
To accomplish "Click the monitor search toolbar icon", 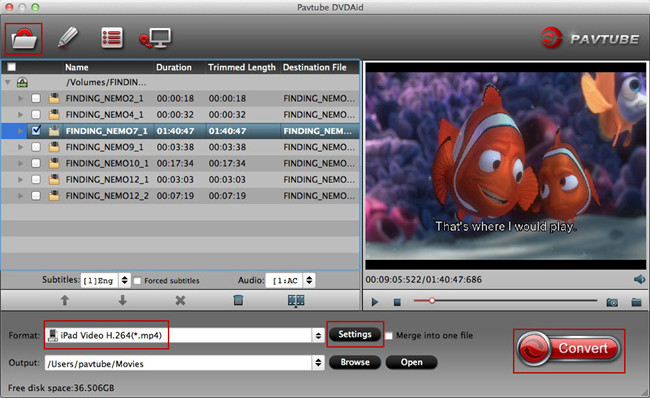I will [x=155, y=39].
